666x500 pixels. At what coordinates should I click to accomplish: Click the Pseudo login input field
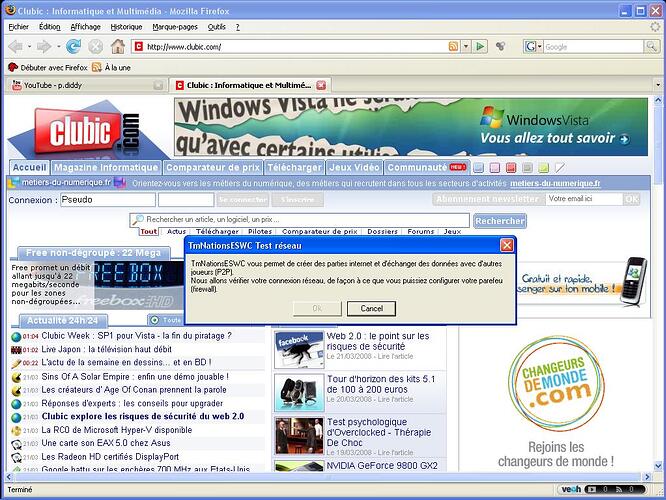coord(107,200)
